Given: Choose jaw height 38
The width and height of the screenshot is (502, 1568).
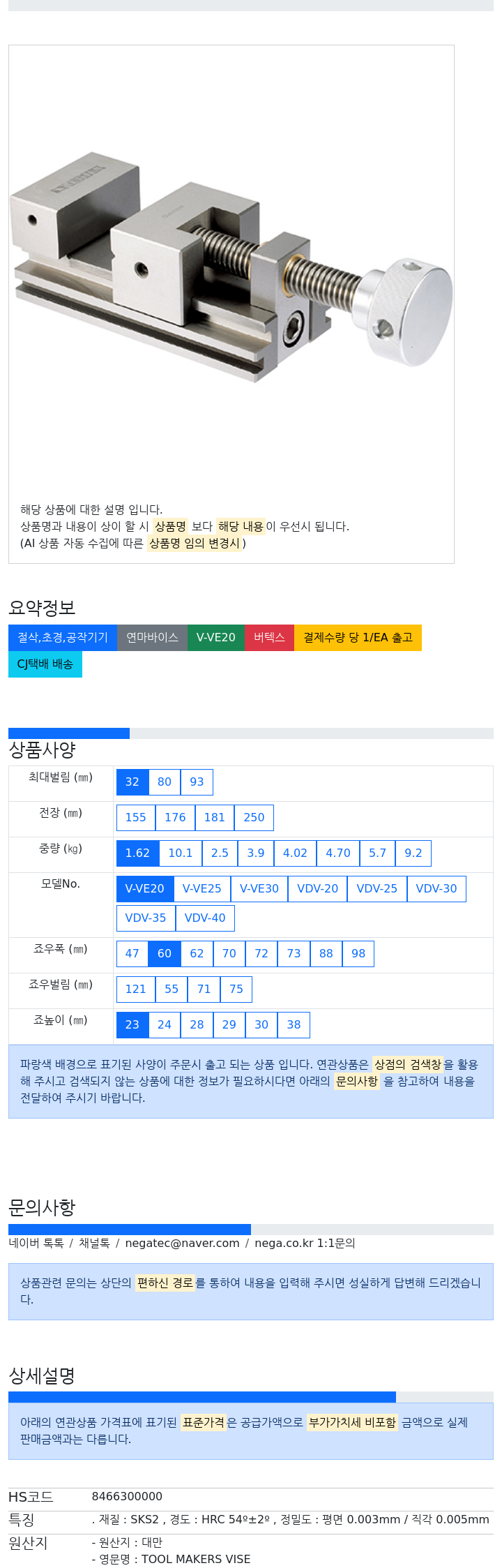Looking at the screenshot, I should click(294, 1025).
